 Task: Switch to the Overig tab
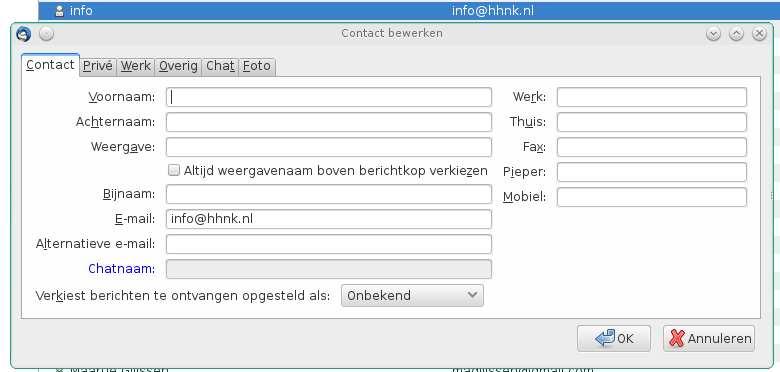coord(178,66)
